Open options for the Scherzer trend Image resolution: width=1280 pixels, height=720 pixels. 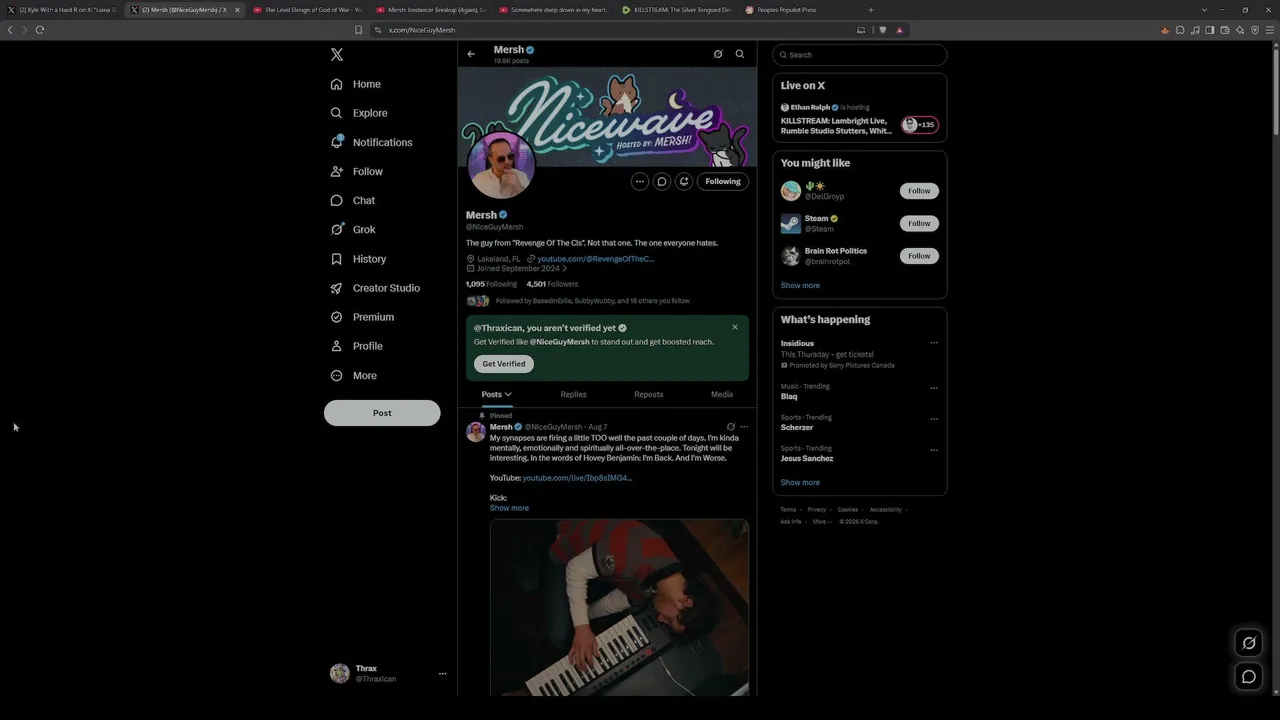pos(934,419)
